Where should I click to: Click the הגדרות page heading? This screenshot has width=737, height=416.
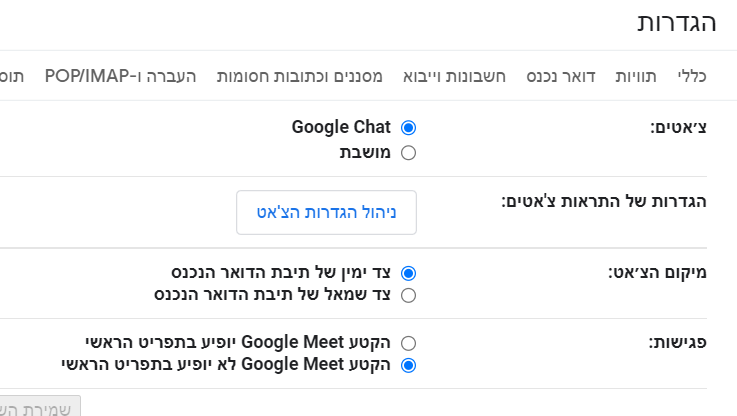pos(677,24)
